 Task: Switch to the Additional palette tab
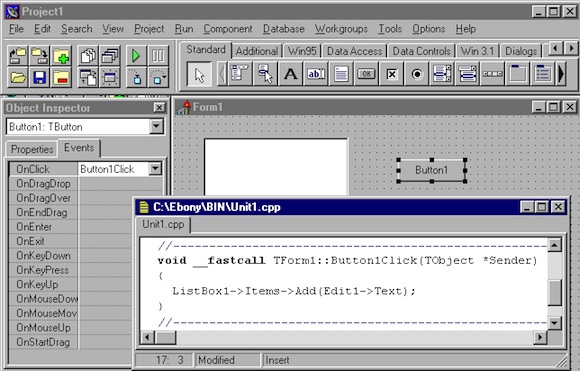pyautogui.click(x=257, y=51)
